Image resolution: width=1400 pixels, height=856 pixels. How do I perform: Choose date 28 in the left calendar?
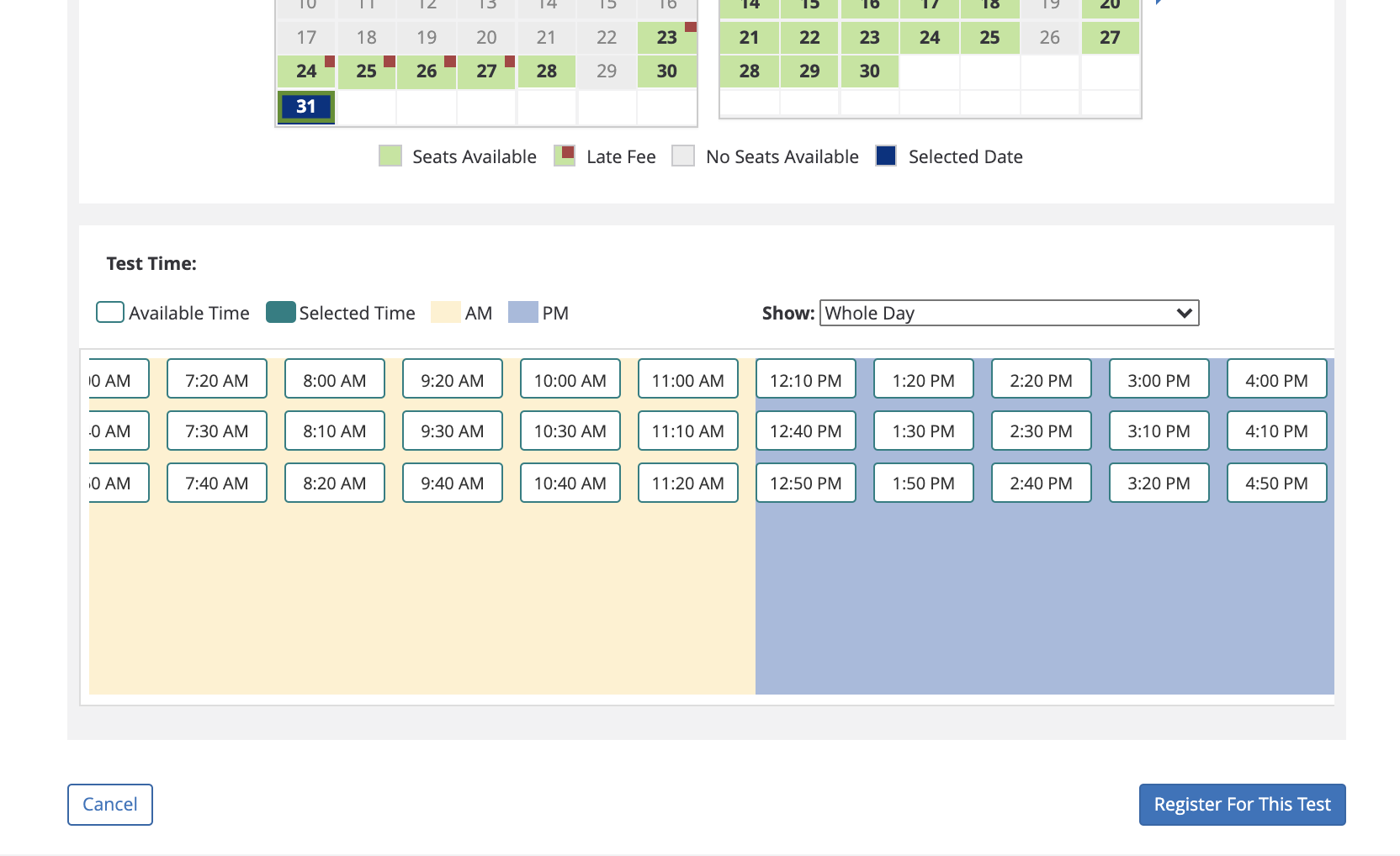tap(546, 71)
